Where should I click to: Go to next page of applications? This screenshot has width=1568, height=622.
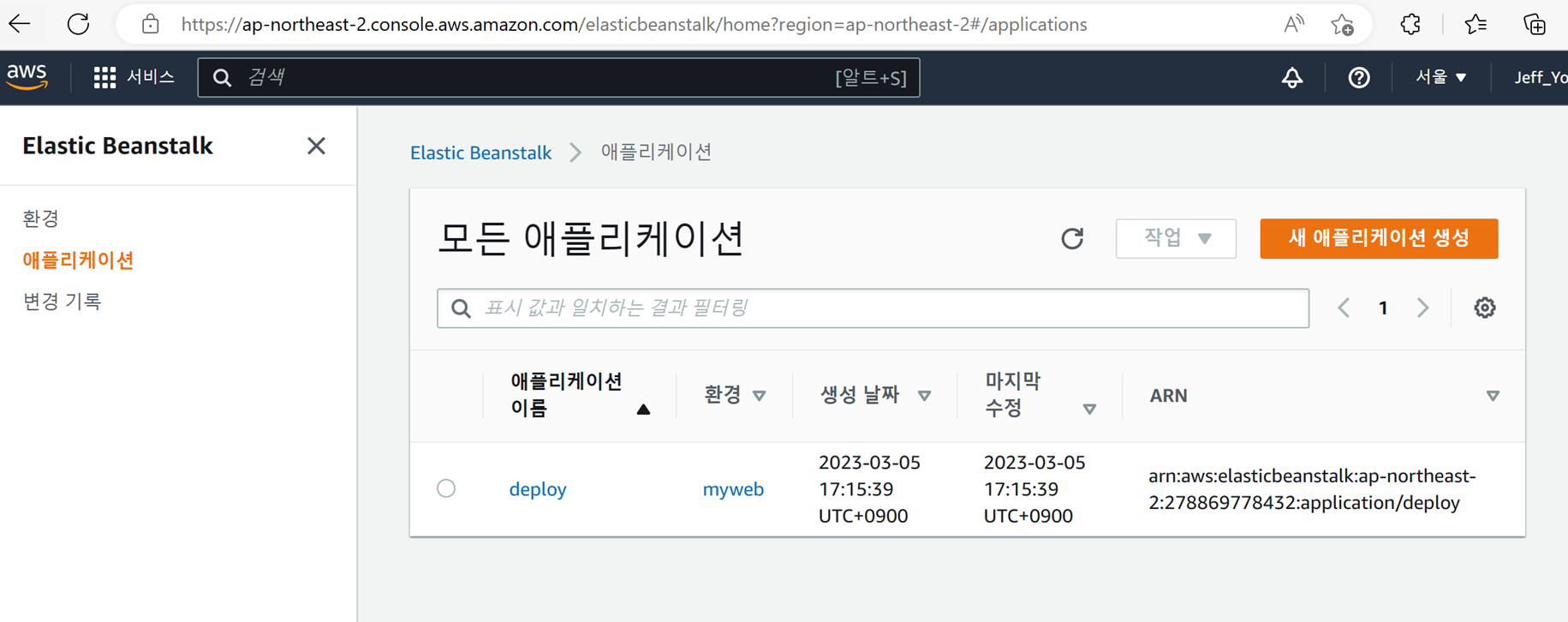pyautogui.click(x=1422, y=308)
